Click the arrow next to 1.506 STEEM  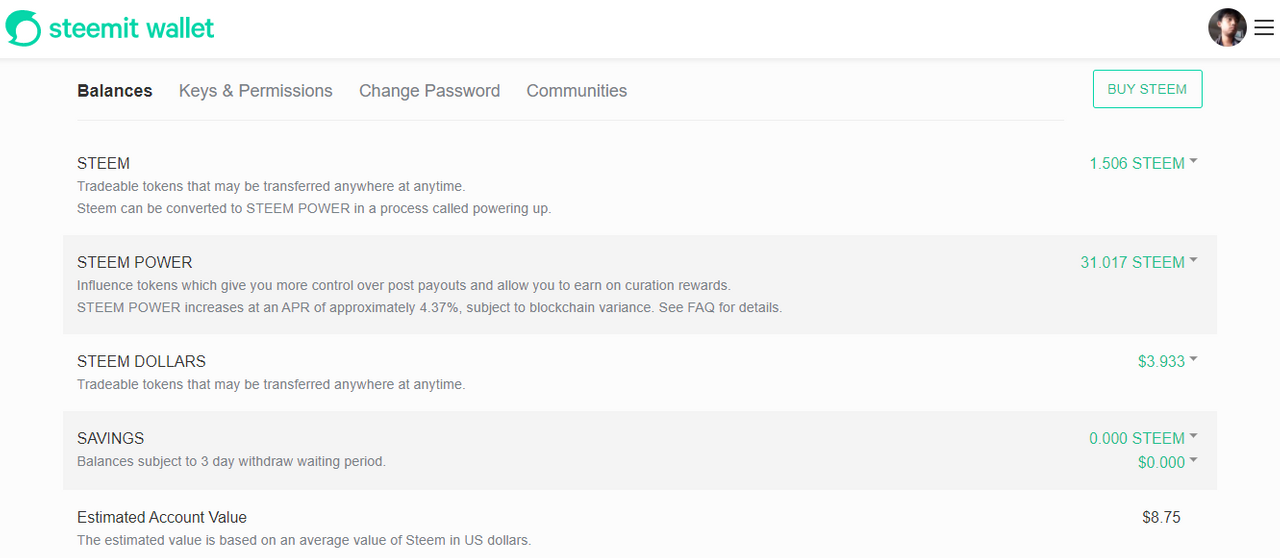pos(1194,161)
